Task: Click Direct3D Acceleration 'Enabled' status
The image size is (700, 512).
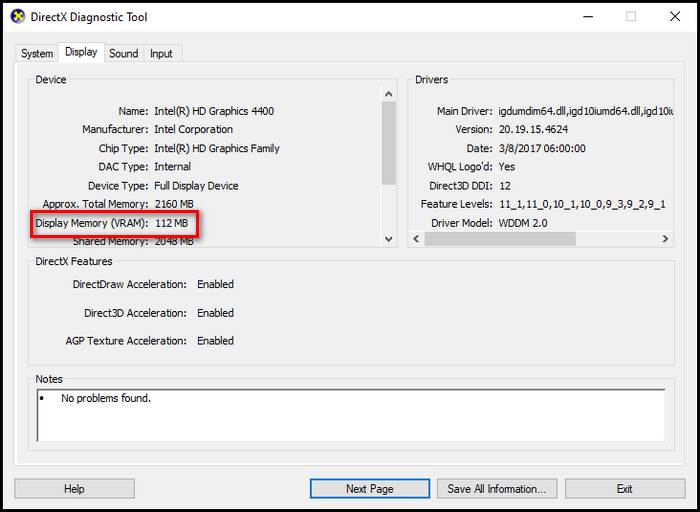Action: tap(216, 313)
